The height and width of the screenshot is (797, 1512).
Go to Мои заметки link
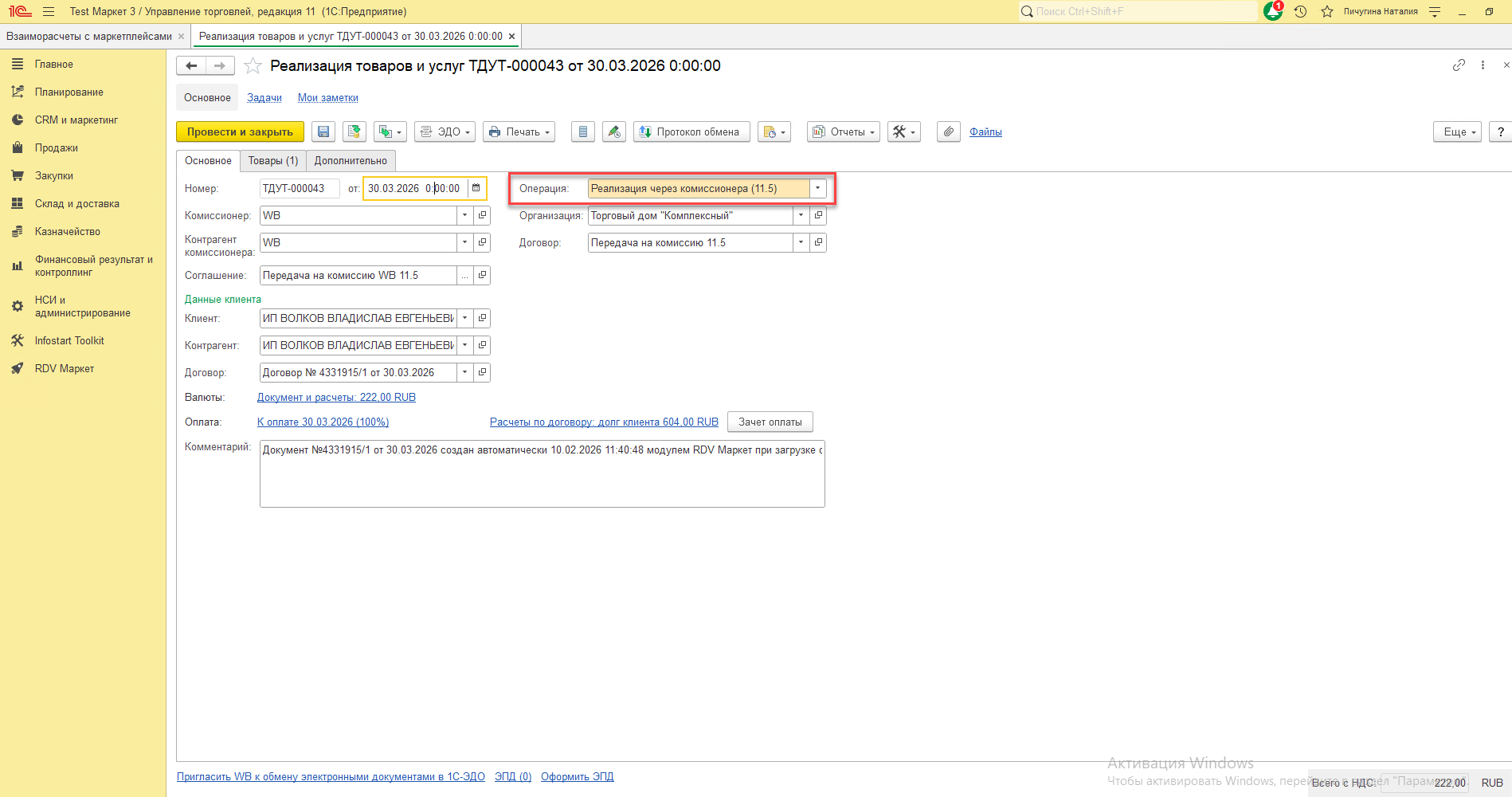click(328, 98)
